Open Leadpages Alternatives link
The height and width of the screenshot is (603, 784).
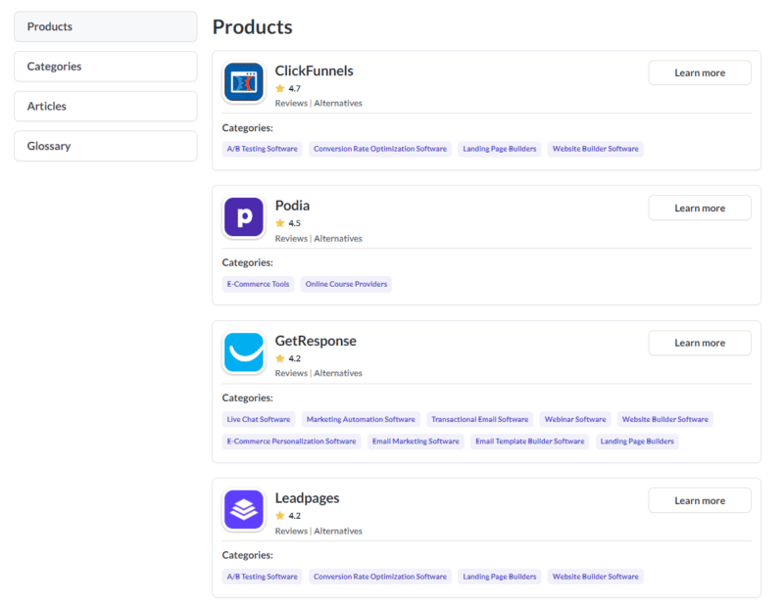click(338, 531)
